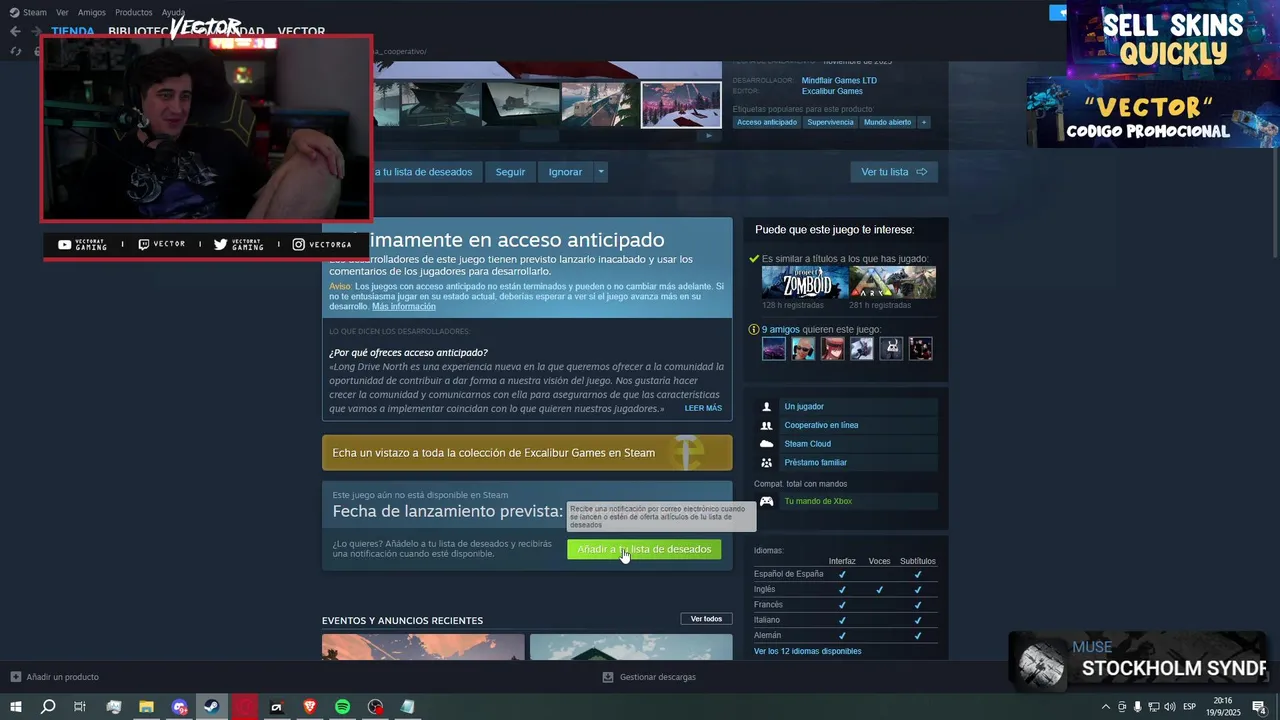Open the Windows notification center
This screenshot has height=720, width=1280.
(x=1259, y=707)
